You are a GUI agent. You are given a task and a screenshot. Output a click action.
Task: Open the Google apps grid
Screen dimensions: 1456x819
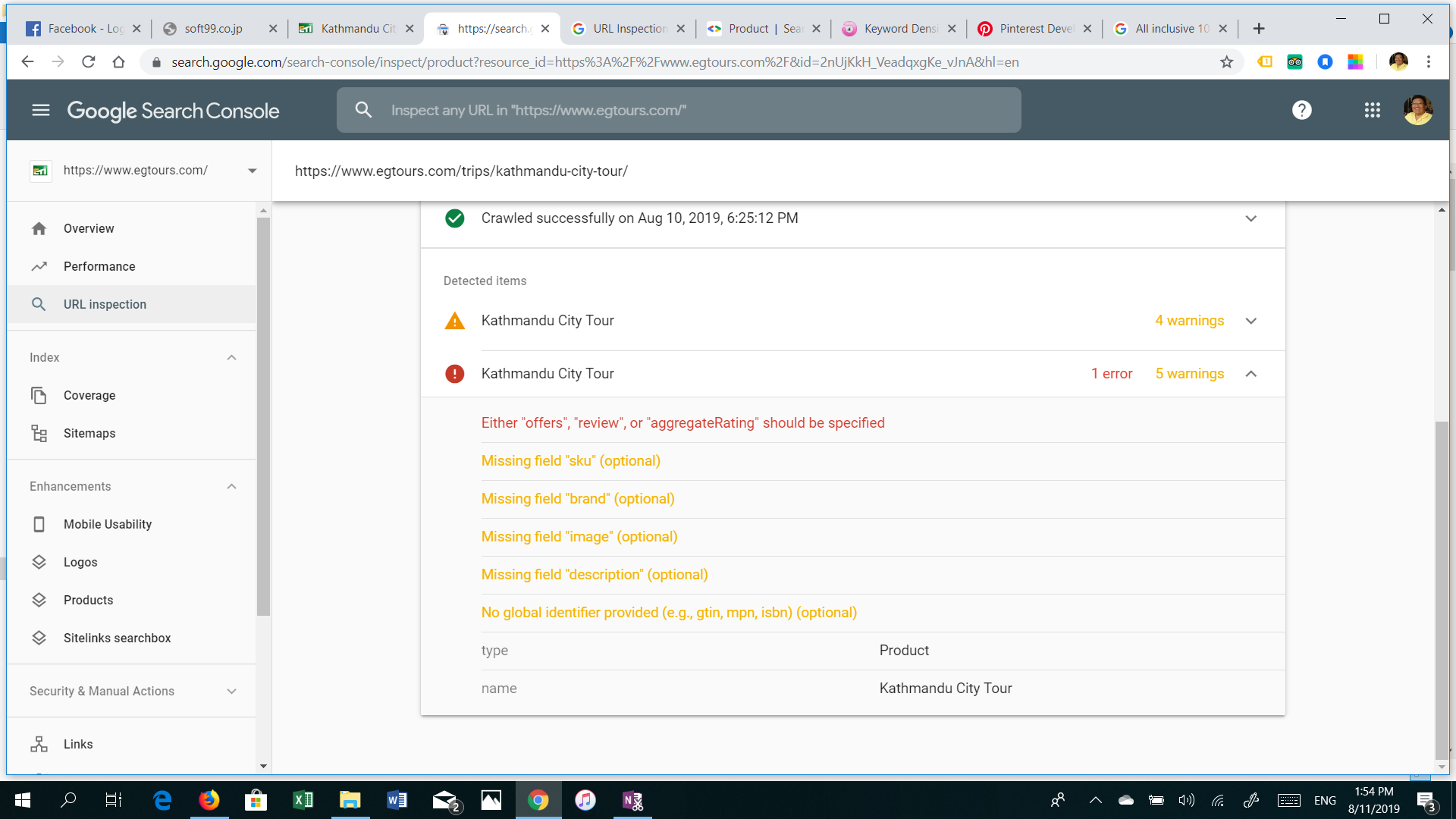(x=1373, y=111)
